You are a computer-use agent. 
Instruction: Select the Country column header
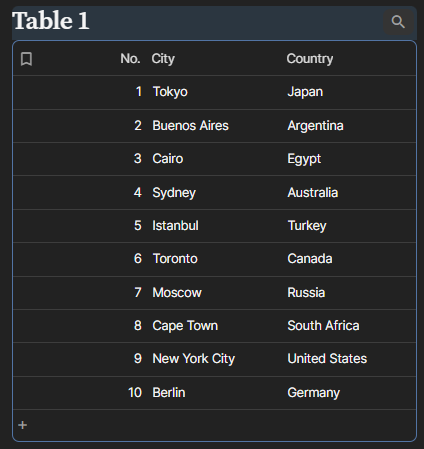click(x=310, y=59)
